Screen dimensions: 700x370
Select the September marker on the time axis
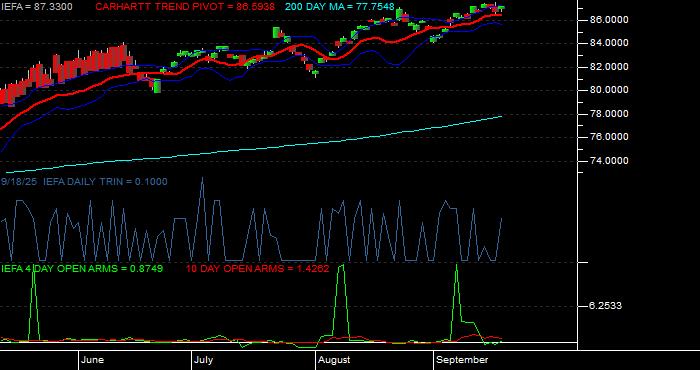point(462,360)
